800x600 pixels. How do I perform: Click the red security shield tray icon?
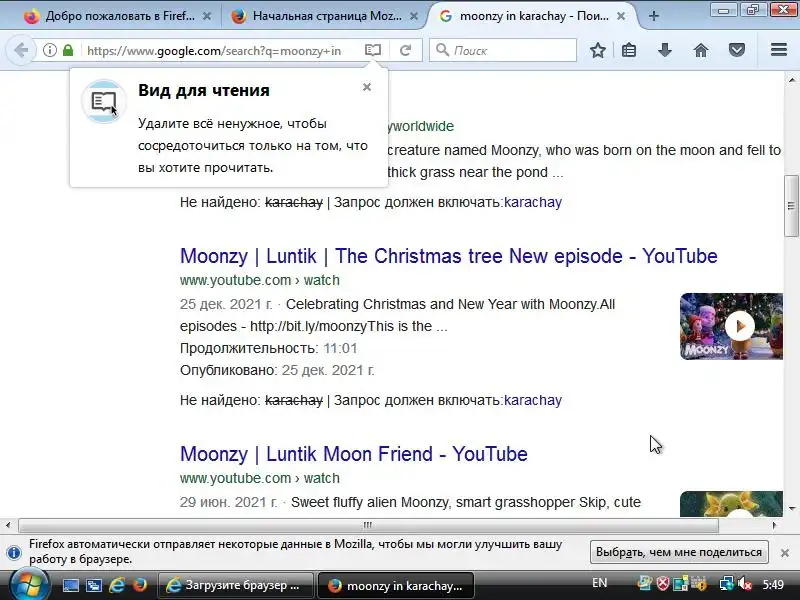(x=663, y=584)
